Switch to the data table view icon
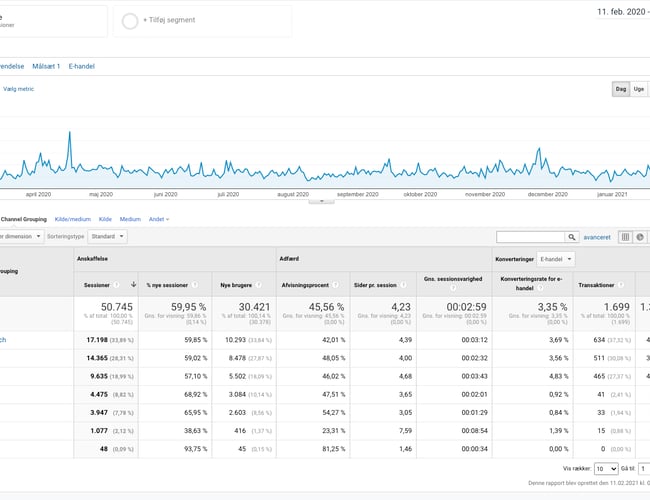 [x=625, y=237]
